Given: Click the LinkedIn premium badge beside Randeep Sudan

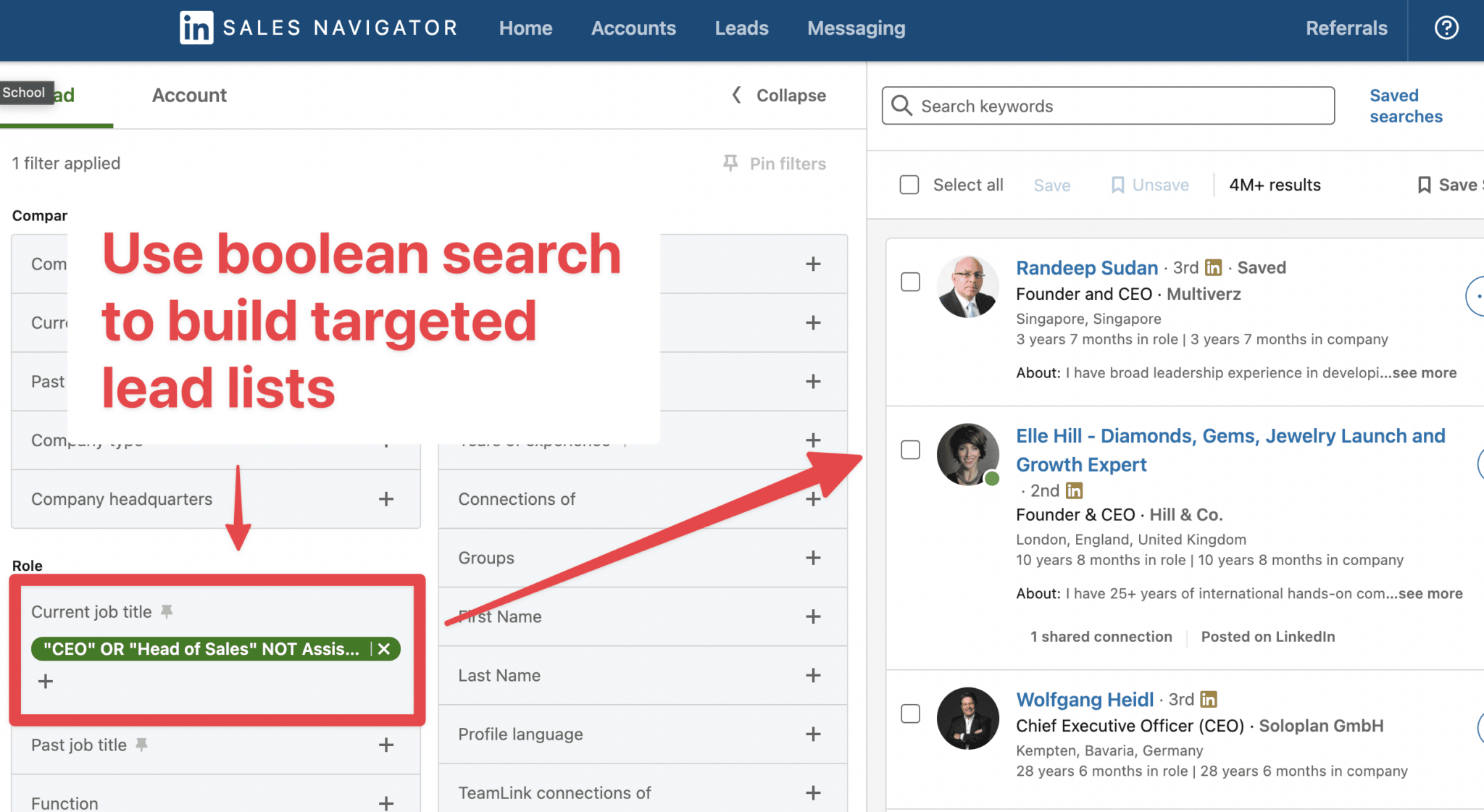Looking at the screenshot, I should tap(1212, 267).
